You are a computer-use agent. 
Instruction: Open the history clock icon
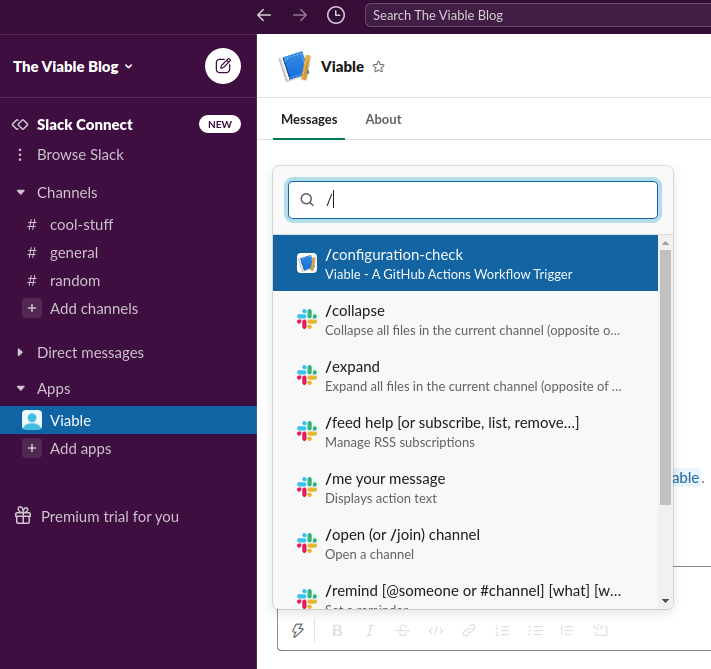pos(336,15)
